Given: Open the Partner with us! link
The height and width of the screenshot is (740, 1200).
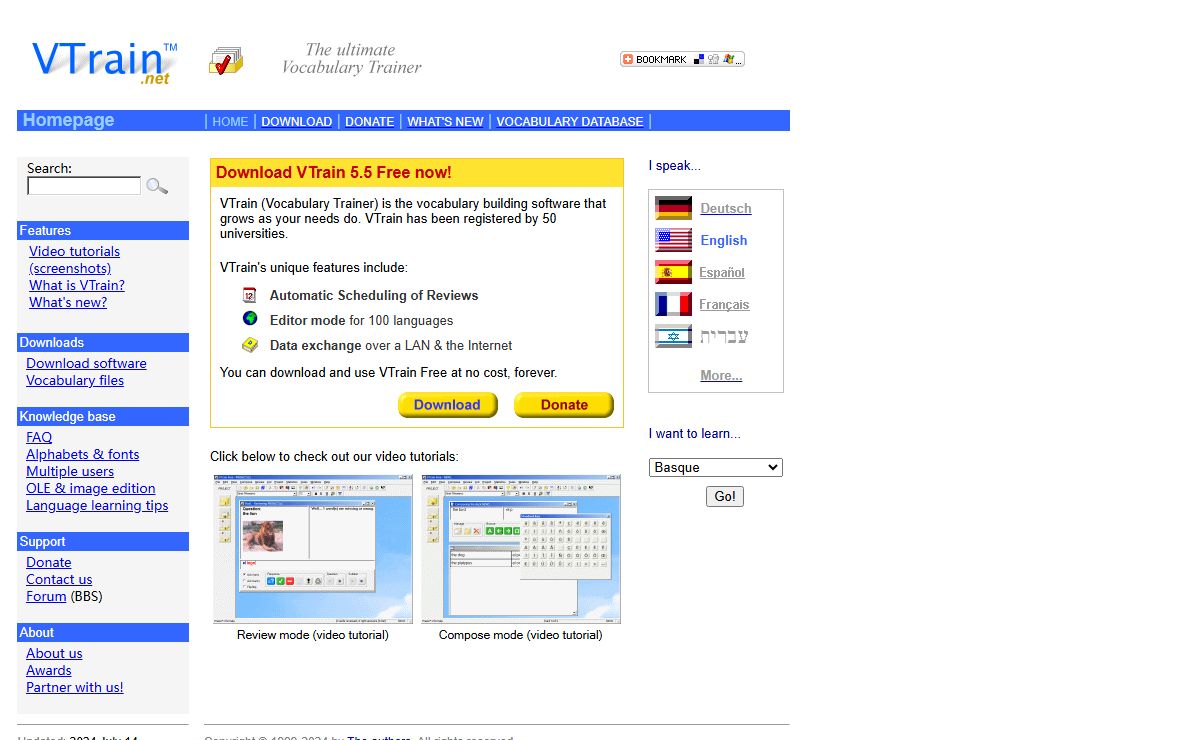Looking at the screenshot, I should (75, 687).
